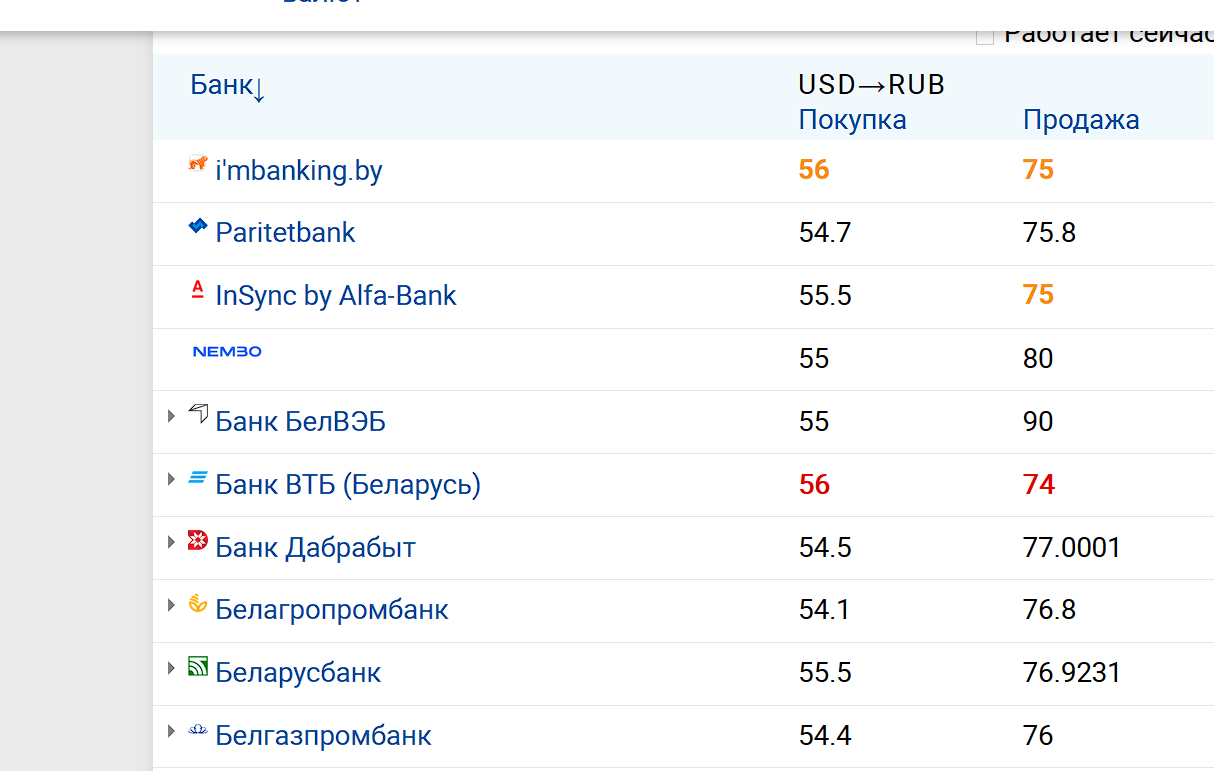
Task: Select the Белагропромбанк sell rate 76.8
Action: click(1049, 610)
